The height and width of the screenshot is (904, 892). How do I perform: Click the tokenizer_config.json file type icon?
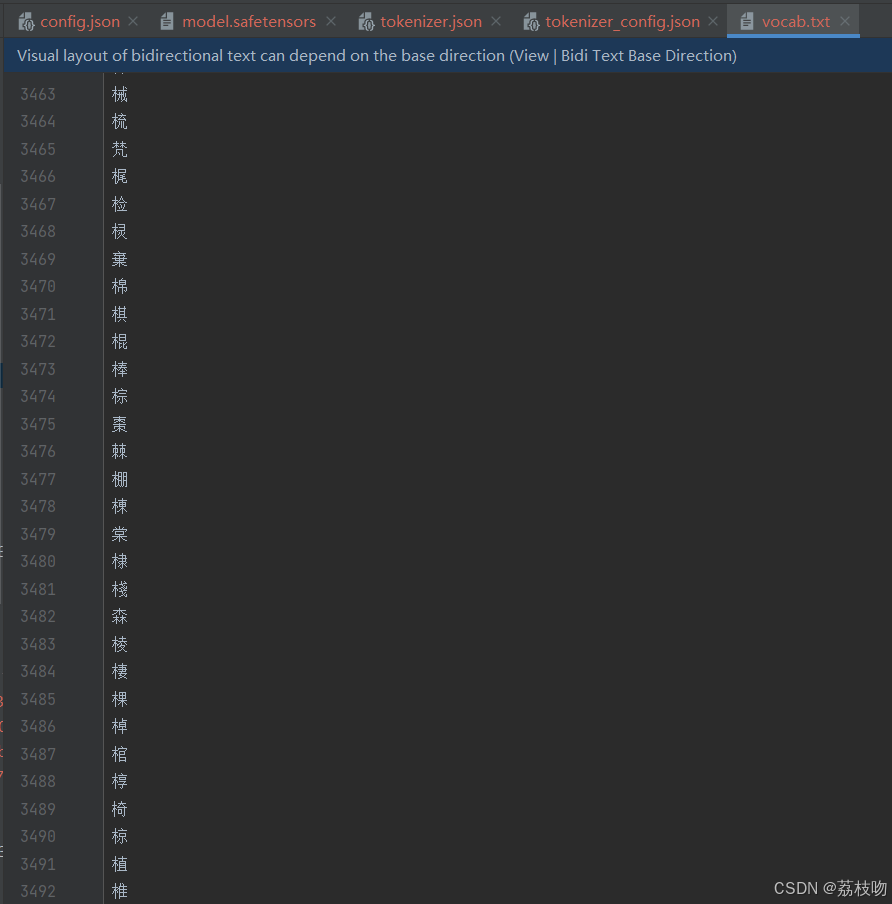click(x=531, y=22)
